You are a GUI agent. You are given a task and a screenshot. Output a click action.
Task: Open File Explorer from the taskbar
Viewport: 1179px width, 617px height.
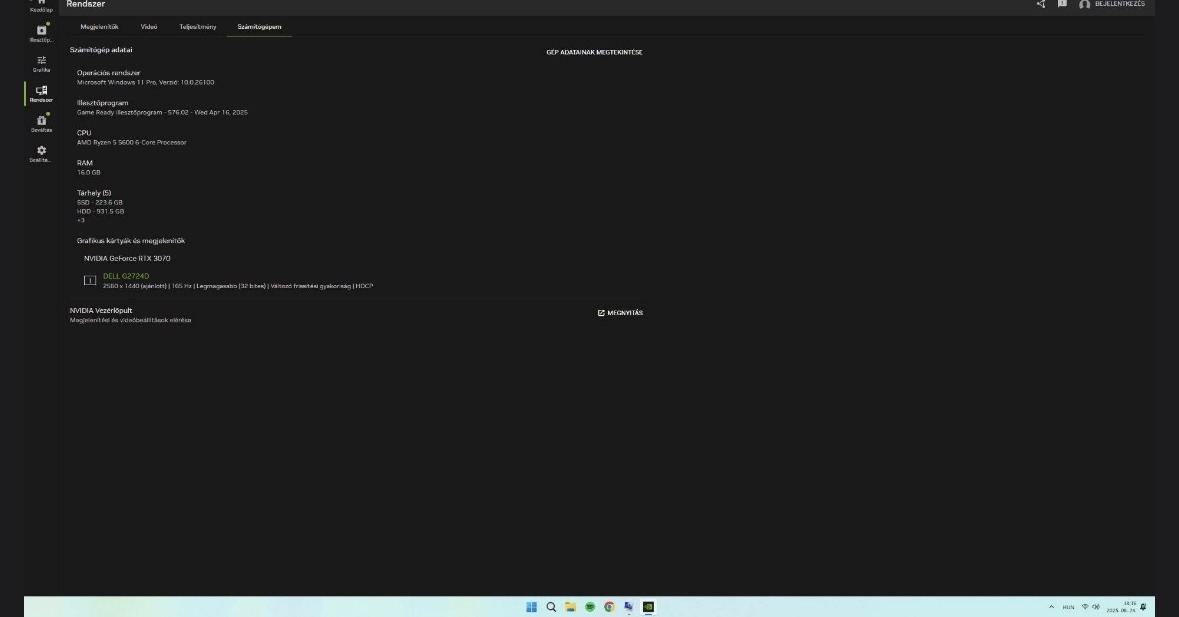coord(570,606)
